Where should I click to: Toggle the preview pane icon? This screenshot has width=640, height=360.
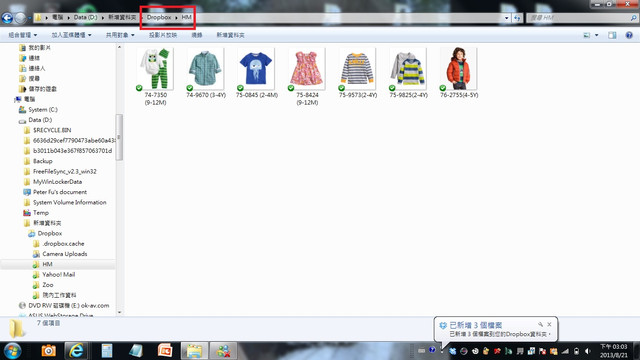[x=612, y=35]
